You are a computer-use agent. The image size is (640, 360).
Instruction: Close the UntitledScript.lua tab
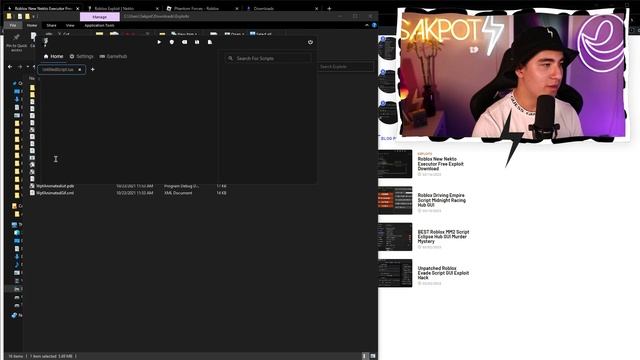80,70
